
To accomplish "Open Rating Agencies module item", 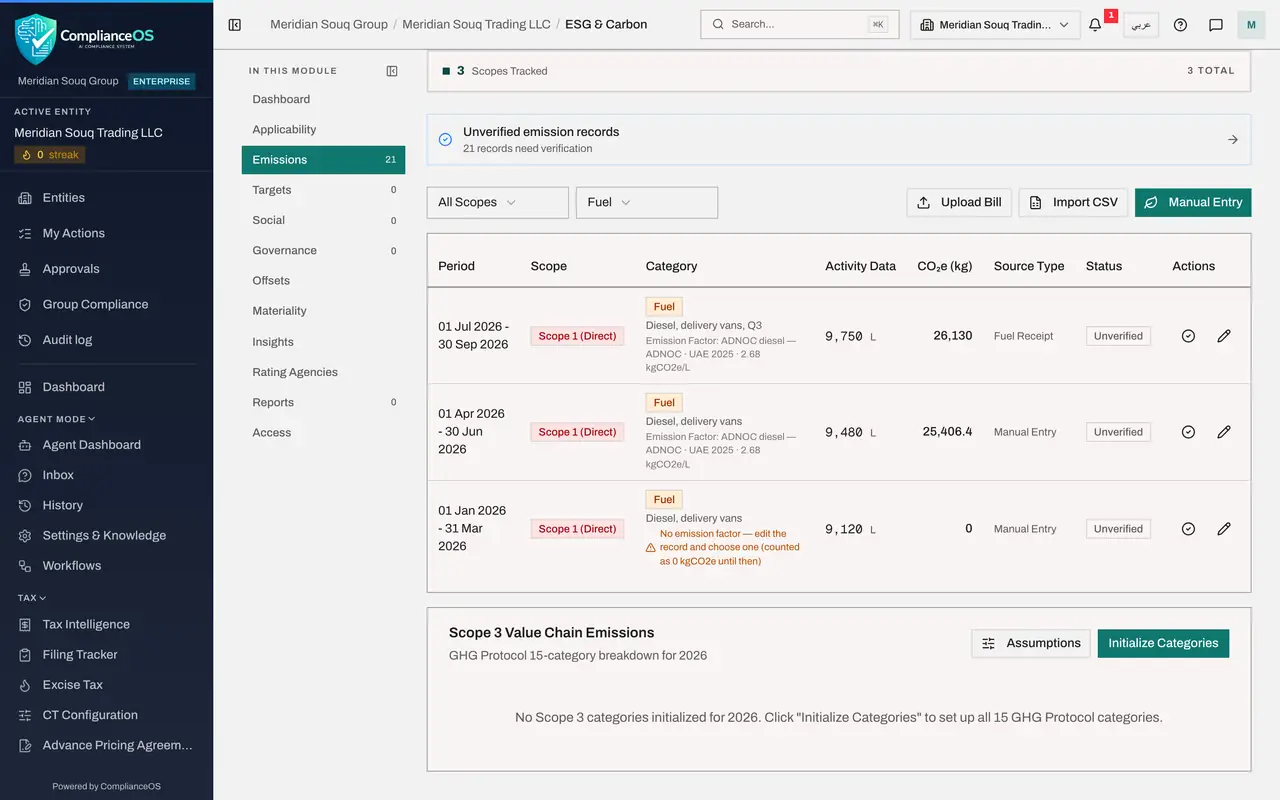I will pyautogui.click(x=323, y=372).
